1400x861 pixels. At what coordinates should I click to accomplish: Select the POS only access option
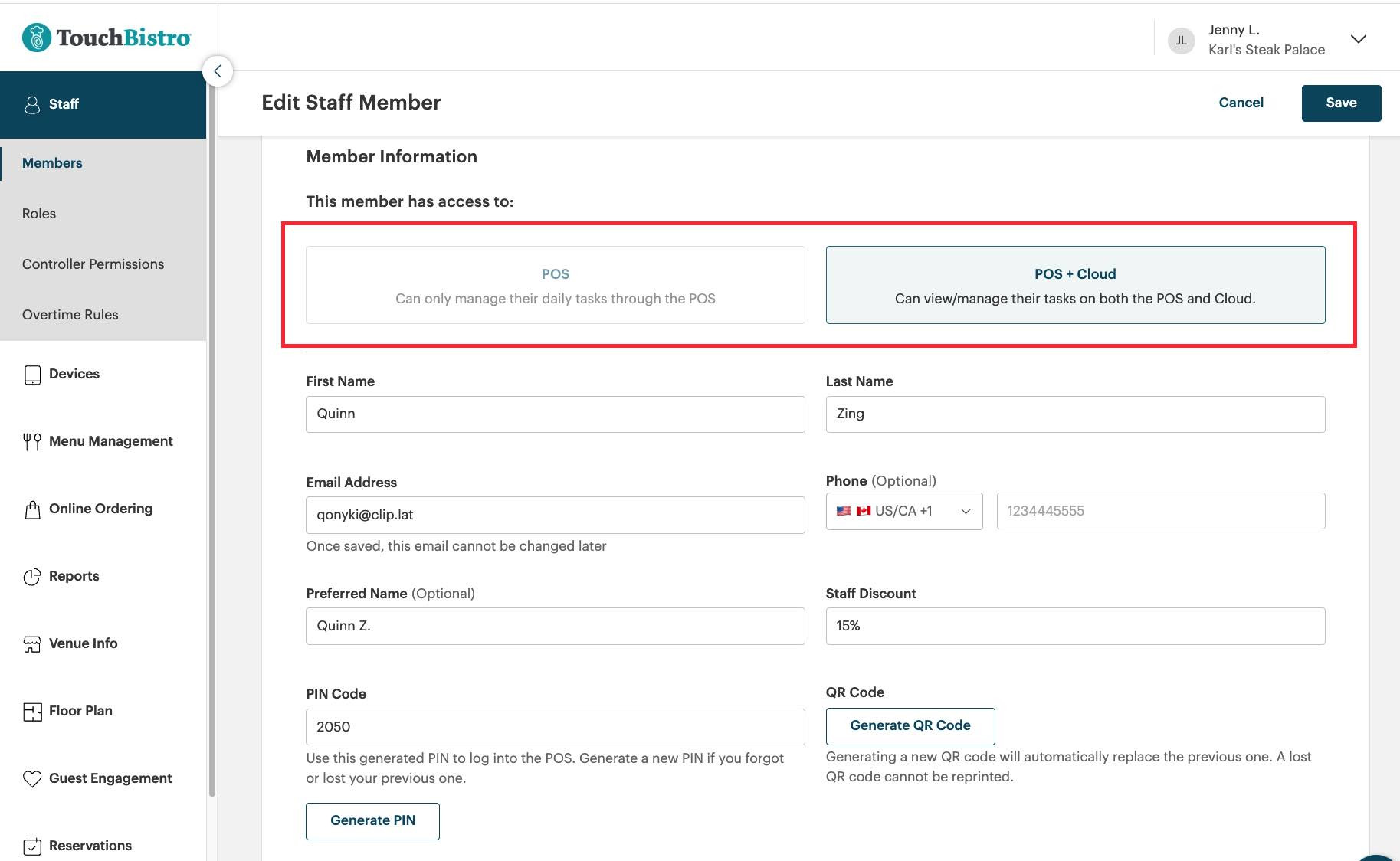coord(555,285)
